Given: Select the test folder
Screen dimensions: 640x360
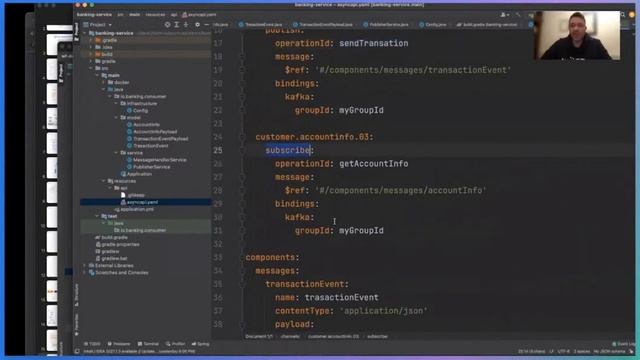Looking at the screenshot, I should [109, 216].
